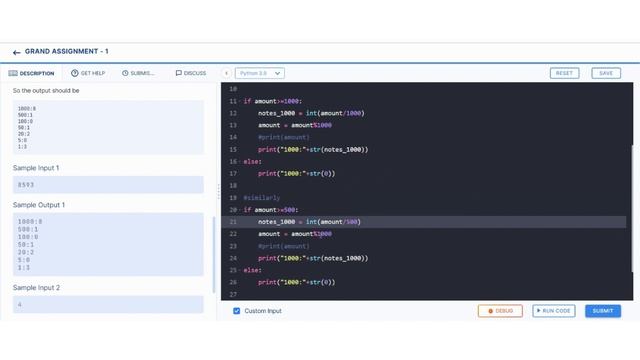Click the Submissions clock icon
640x360 pixels.
(125, 73)
